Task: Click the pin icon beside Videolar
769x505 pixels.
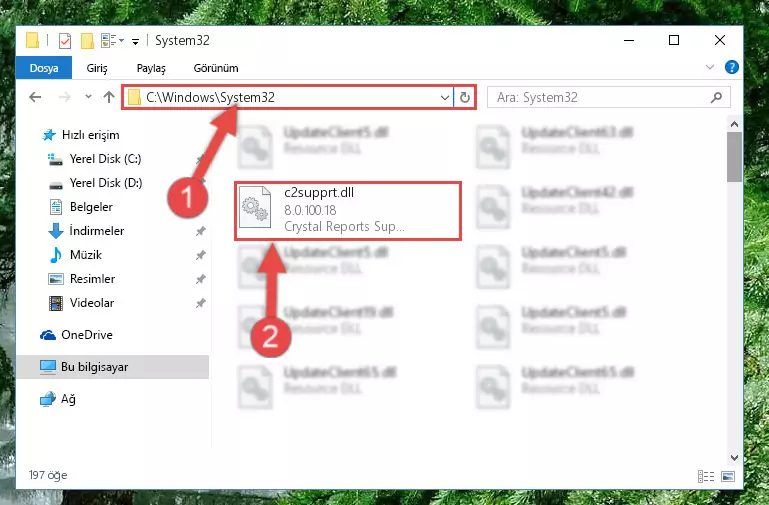Action: click(x=201, y=303)
